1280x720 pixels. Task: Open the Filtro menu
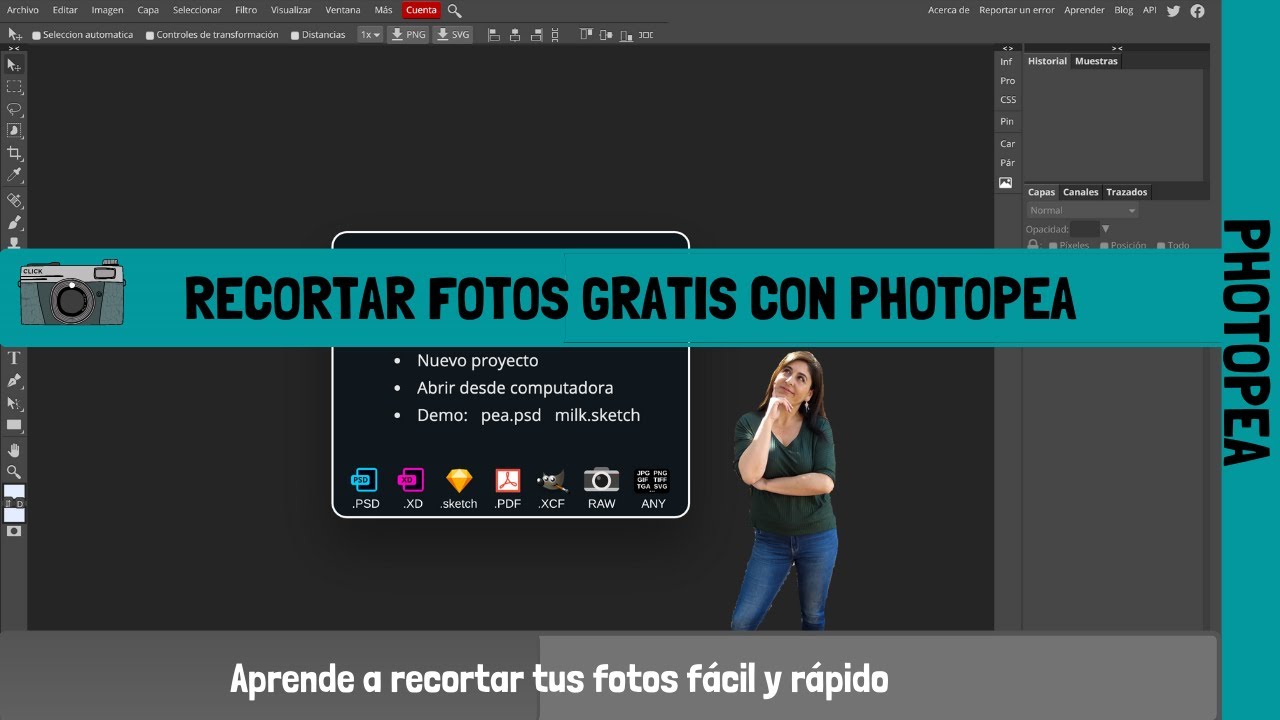pyautogui.click(x=246, y=10)
